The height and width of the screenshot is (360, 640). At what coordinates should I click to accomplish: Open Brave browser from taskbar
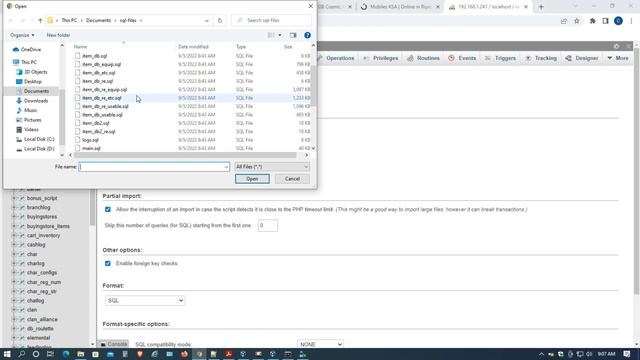click(140, 354)
